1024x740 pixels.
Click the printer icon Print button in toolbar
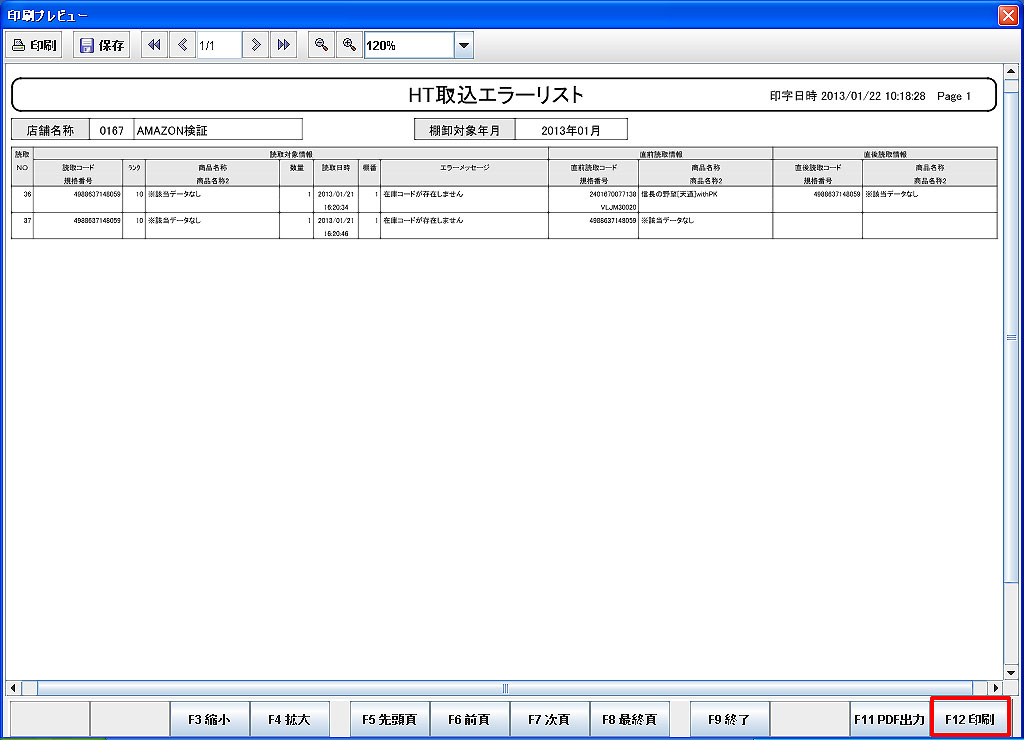[34, 45]
